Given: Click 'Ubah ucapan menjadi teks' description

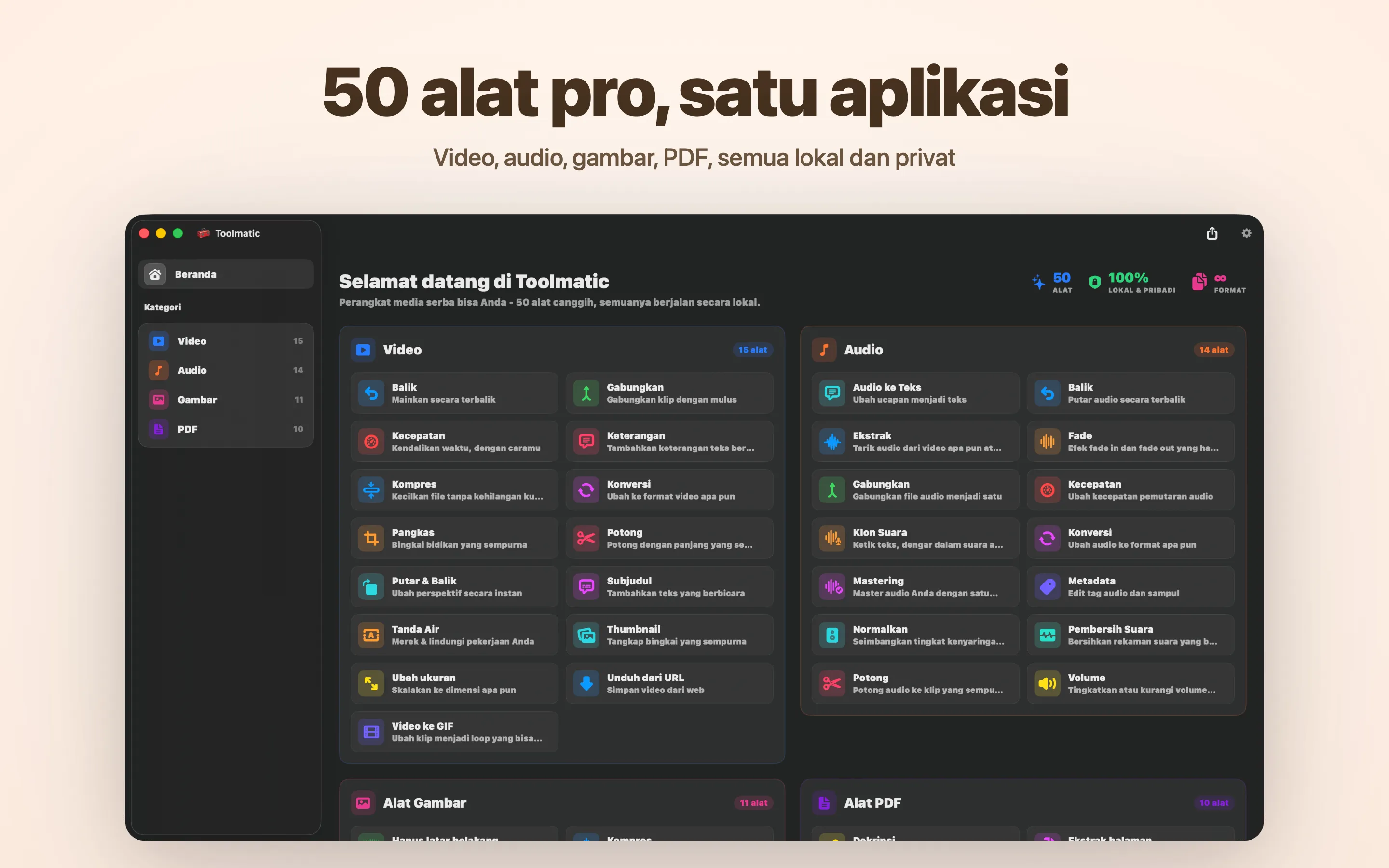Looking at the screenshot, I should pyautogui.click(x=909, y=400).
